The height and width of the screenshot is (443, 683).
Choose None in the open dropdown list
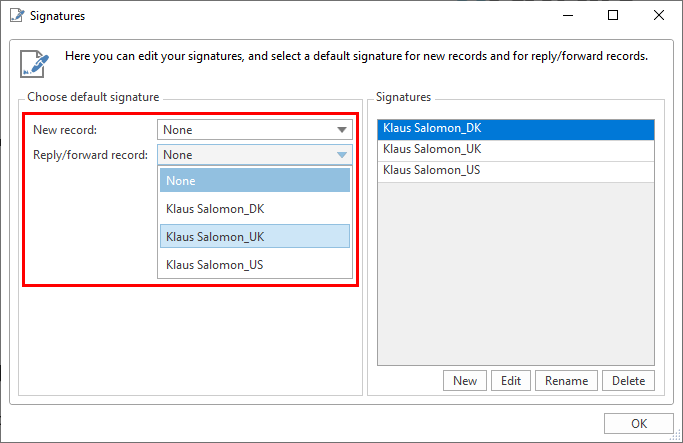click(x=255, y=181)
